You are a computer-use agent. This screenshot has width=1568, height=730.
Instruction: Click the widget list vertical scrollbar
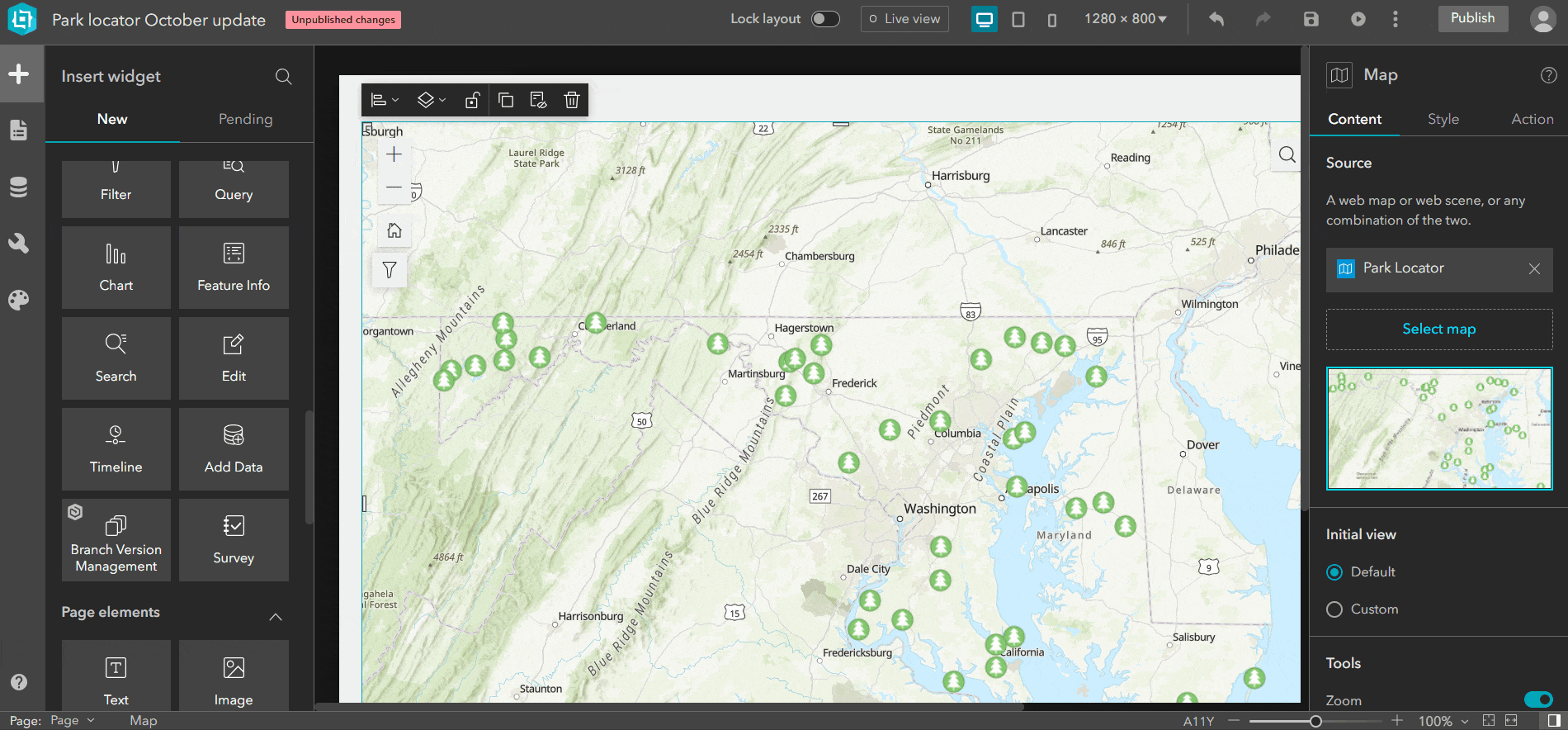[309, 467]
